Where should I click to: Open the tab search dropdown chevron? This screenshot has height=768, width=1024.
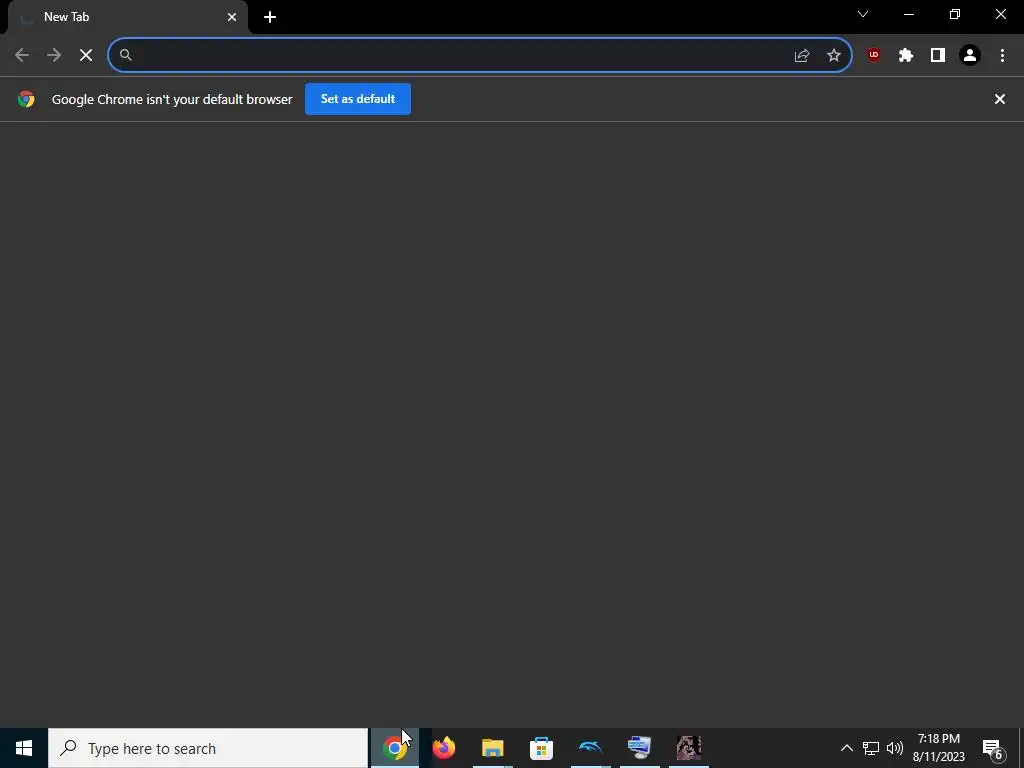863,14
